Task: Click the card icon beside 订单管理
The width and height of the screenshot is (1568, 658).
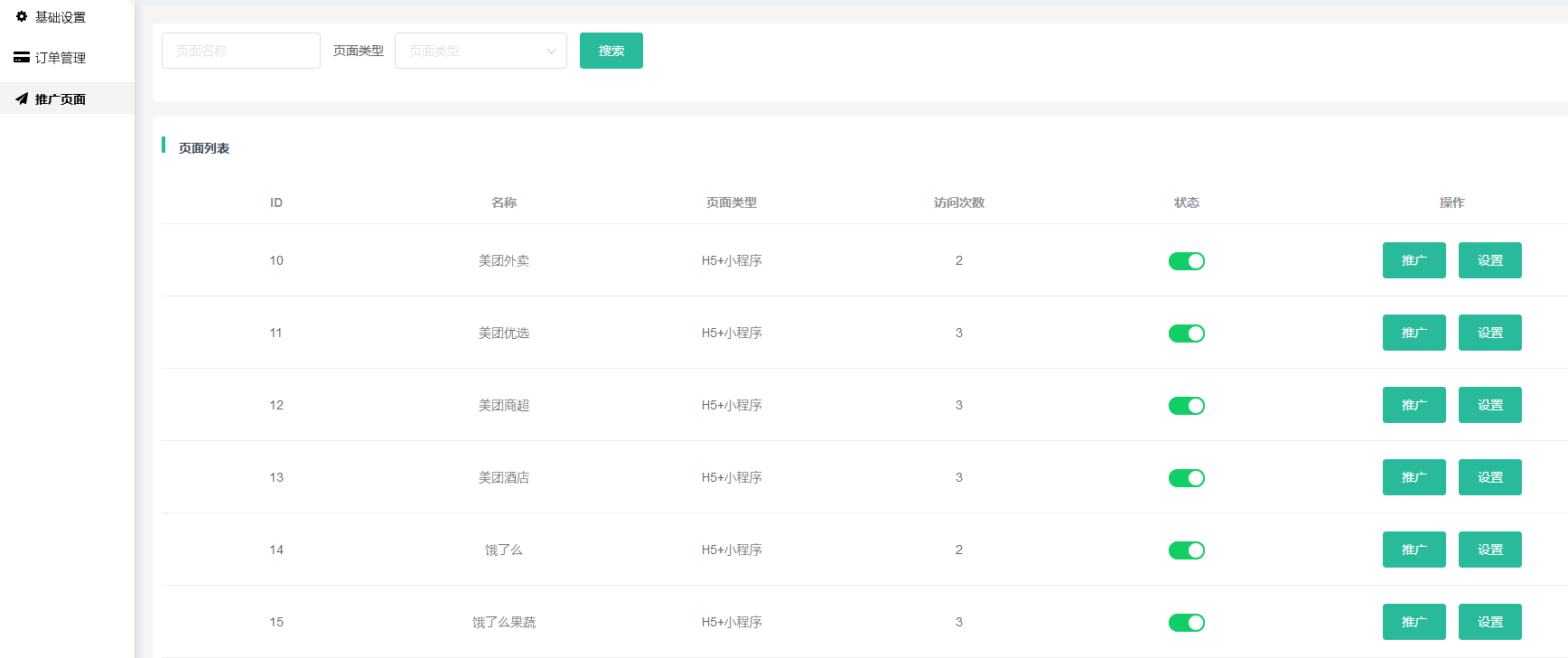Action: coord(22,57)
